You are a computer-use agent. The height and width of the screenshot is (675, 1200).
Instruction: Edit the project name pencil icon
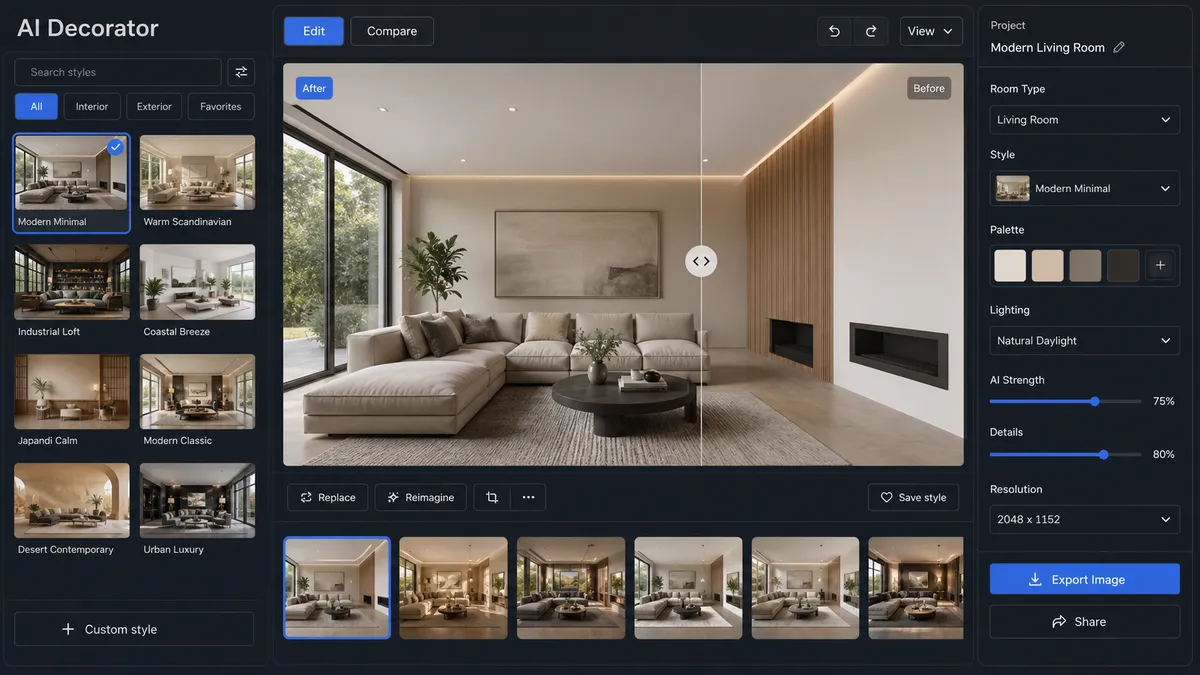click(x=1119, y=47)
